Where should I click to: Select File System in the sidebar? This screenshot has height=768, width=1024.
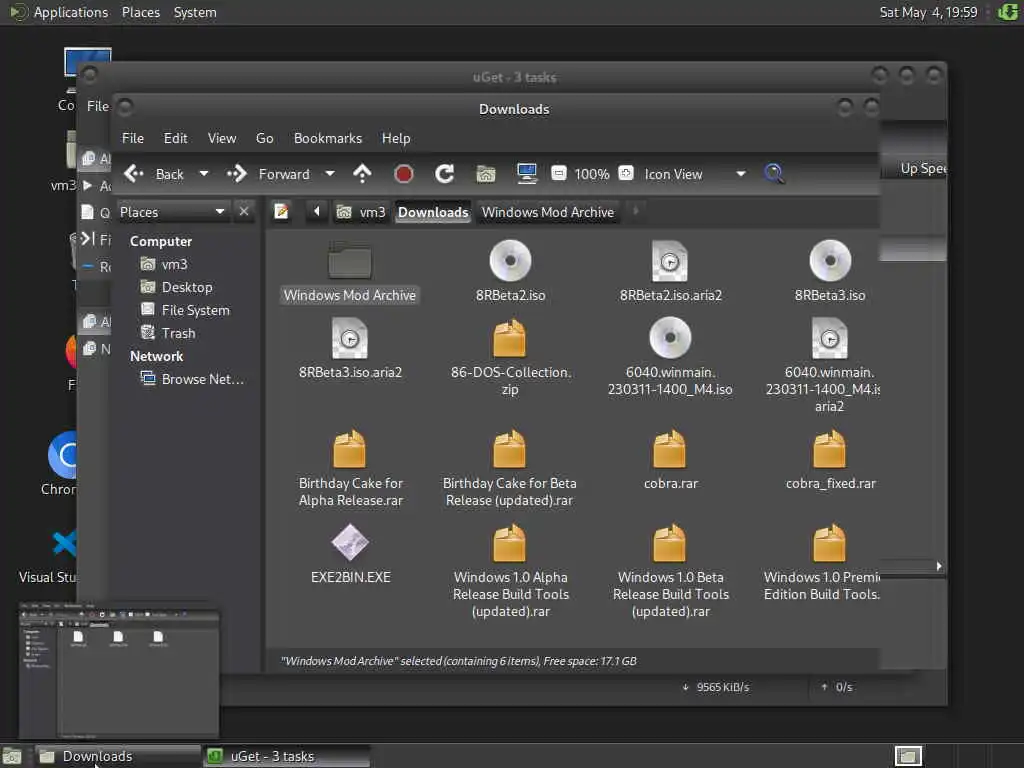coord(185,310)
